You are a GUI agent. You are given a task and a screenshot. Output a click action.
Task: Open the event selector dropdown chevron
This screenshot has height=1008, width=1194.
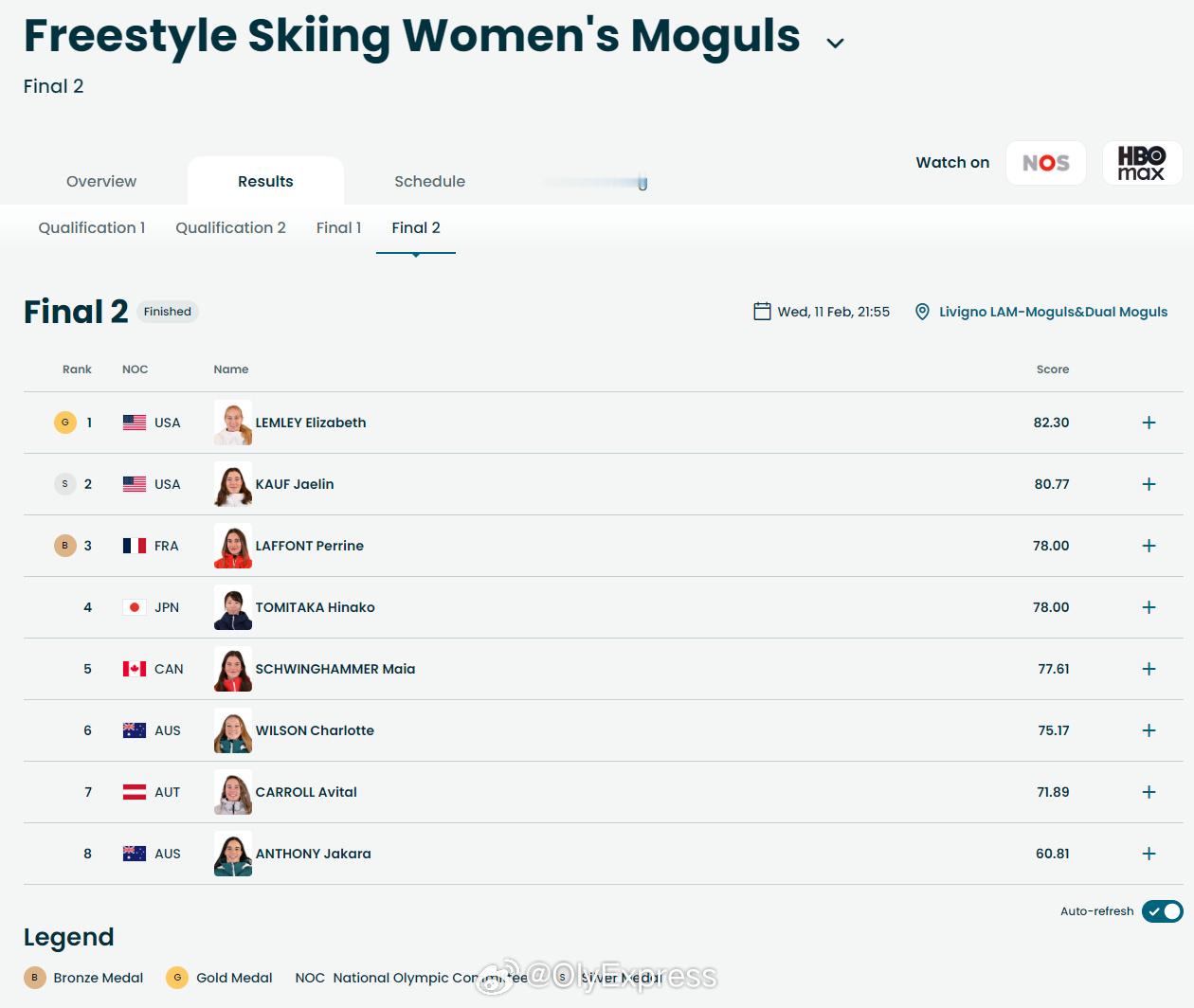click(x=835, y=43)
